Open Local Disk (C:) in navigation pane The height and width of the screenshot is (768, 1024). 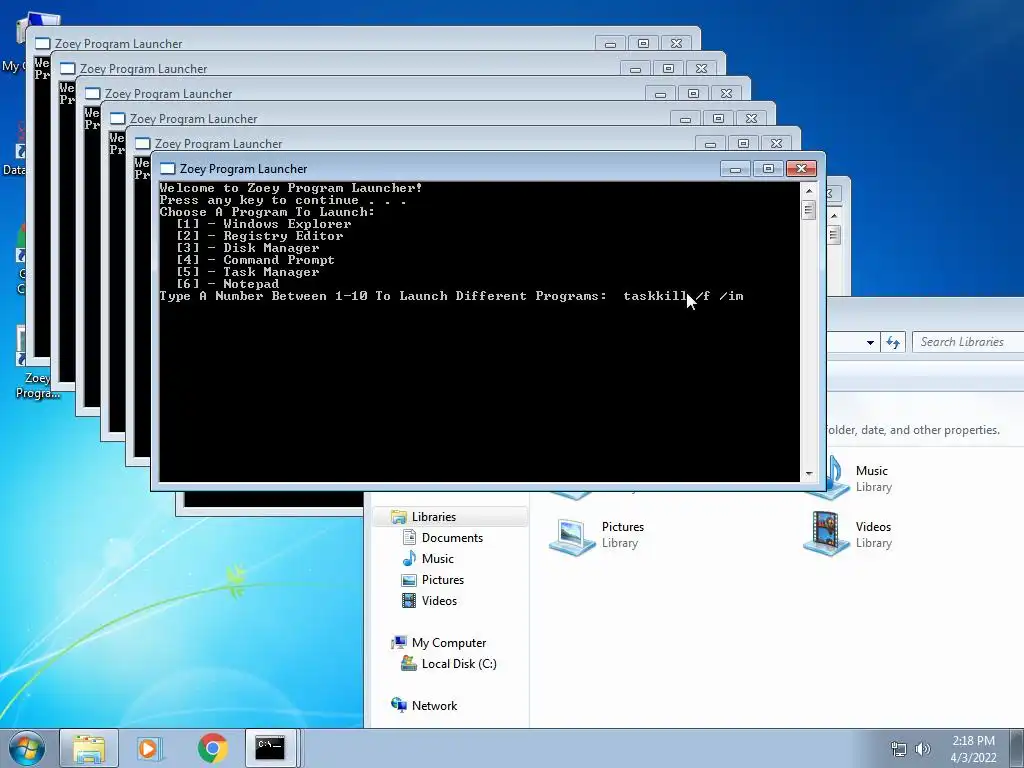pyautogui.click(x=458, y=664)
